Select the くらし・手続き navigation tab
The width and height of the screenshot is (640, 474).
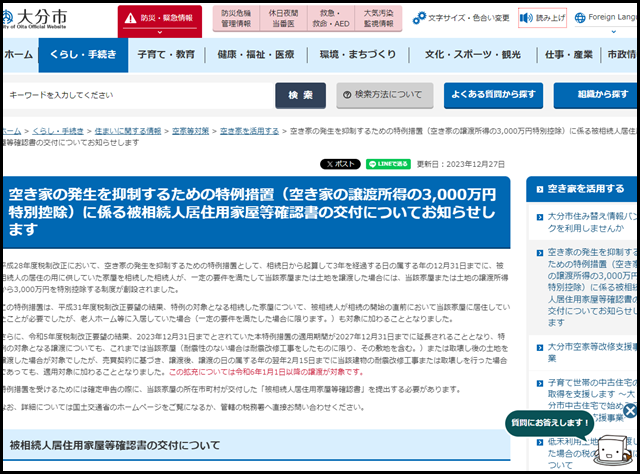click(83, 55)
